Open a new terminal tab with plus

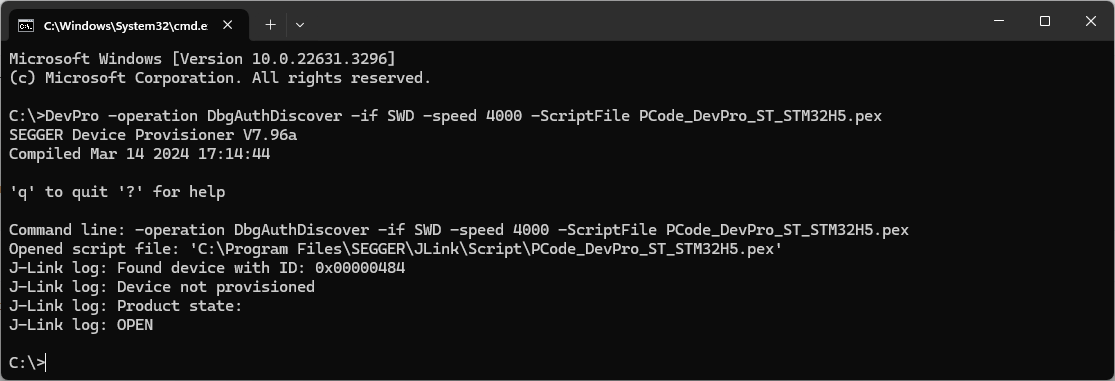tap(270, 25)
